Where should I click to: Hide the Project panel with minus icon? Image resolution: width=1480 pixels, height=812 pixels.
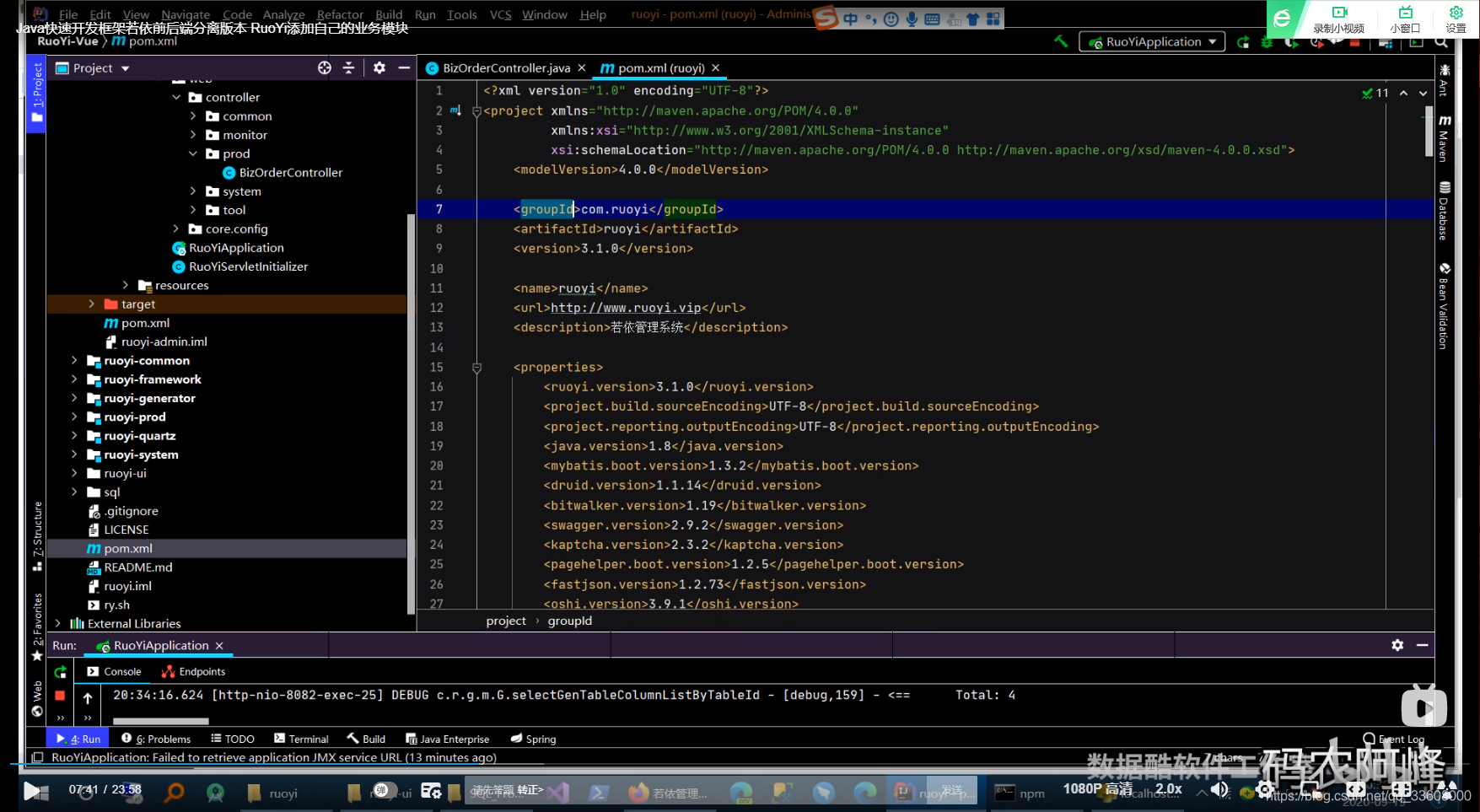404,67
